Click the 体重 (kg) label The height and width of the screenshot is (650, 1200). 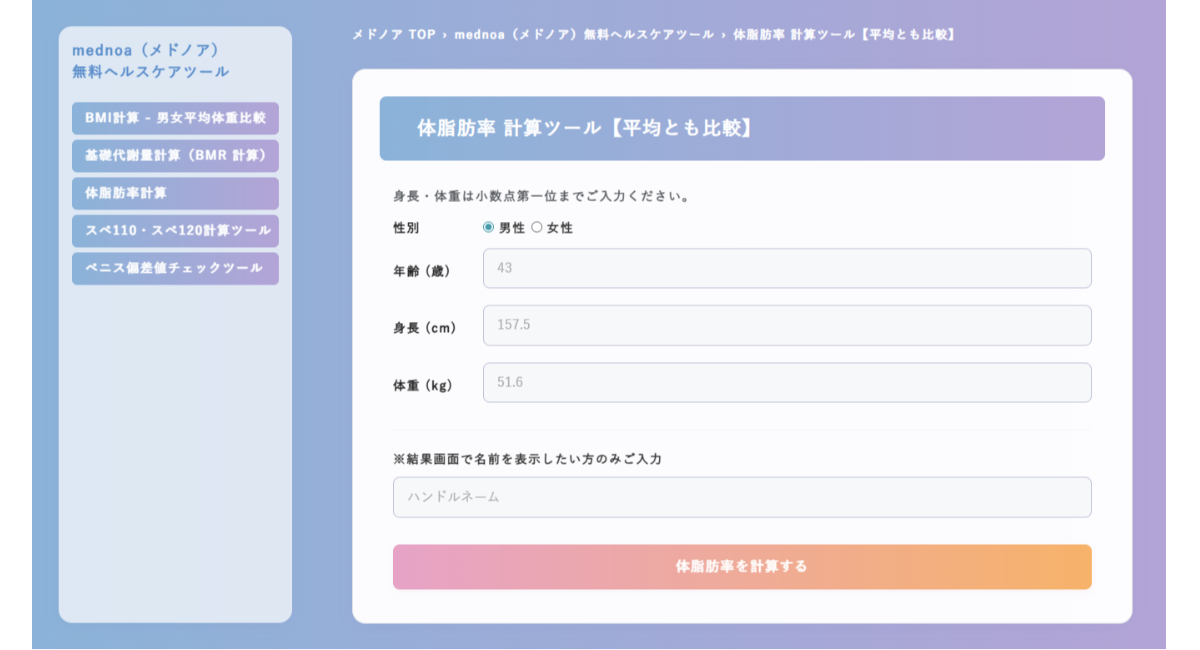point(423,385)
